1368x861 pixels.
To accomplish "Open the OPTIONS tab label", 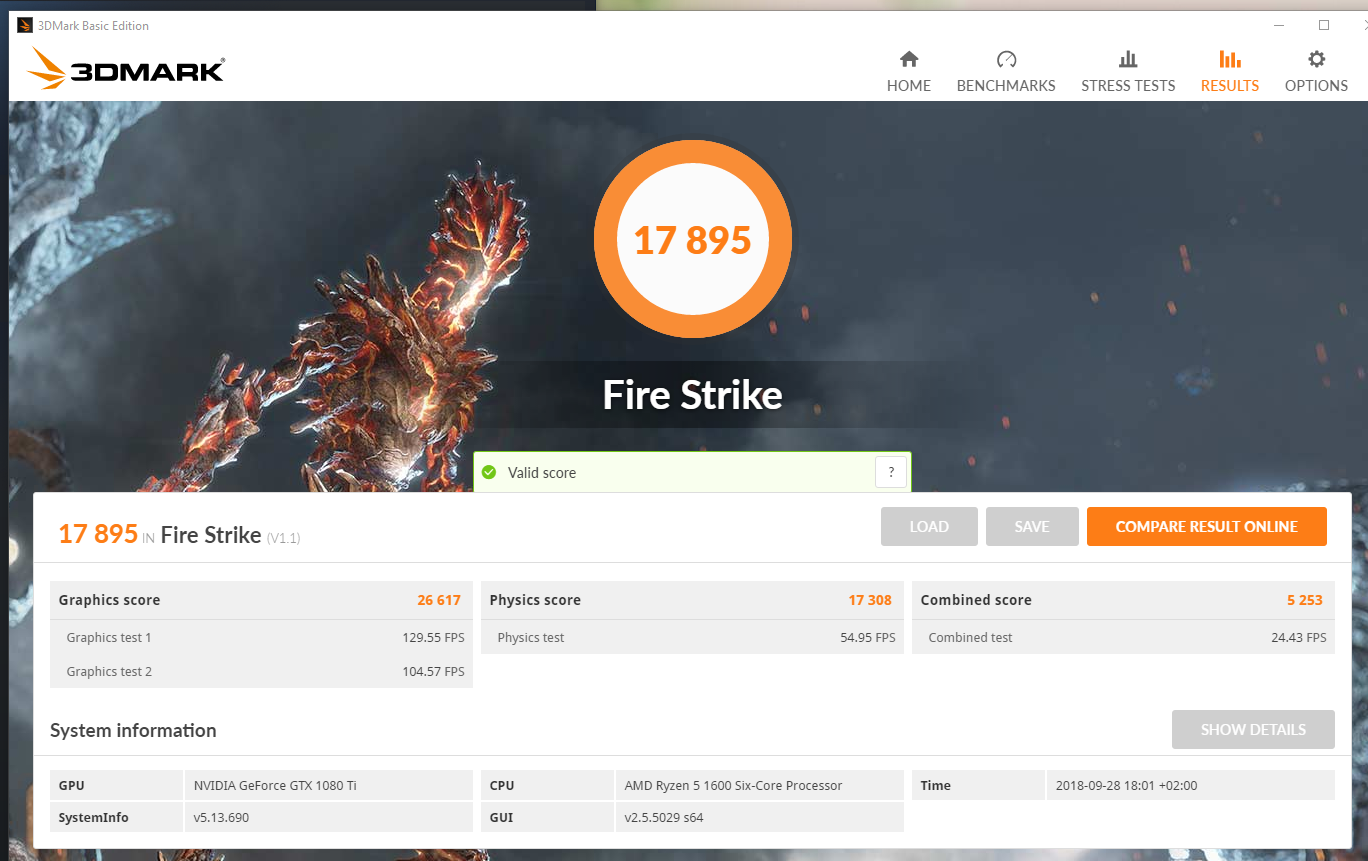I will tap(1316, 86).
